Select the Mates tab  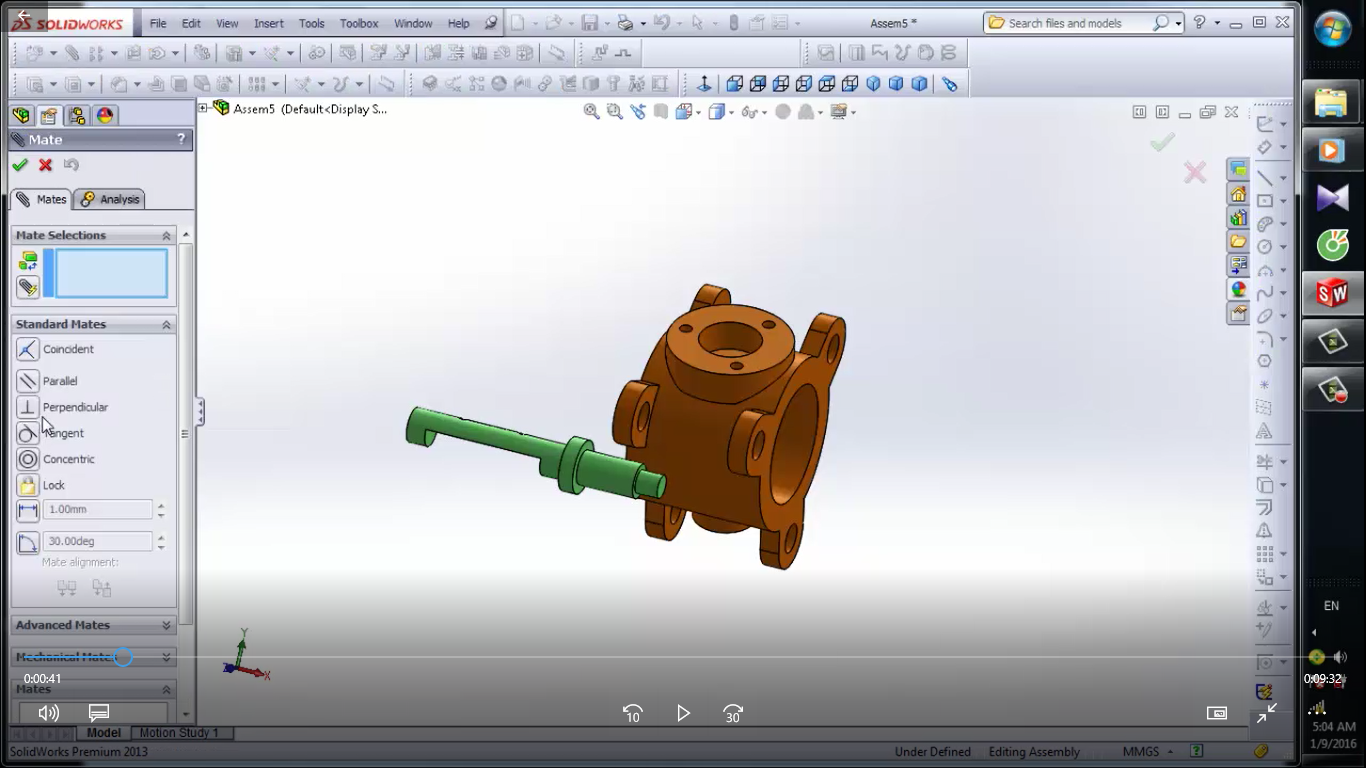41,199
